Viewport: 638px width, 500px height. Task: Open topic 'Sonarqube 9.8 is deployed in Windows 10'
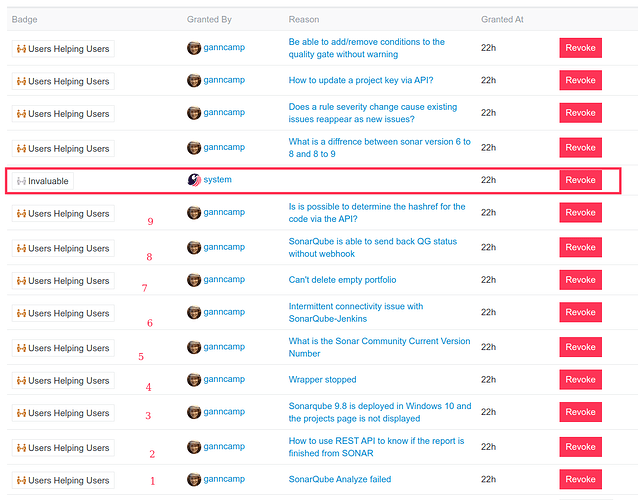point(380,412)
